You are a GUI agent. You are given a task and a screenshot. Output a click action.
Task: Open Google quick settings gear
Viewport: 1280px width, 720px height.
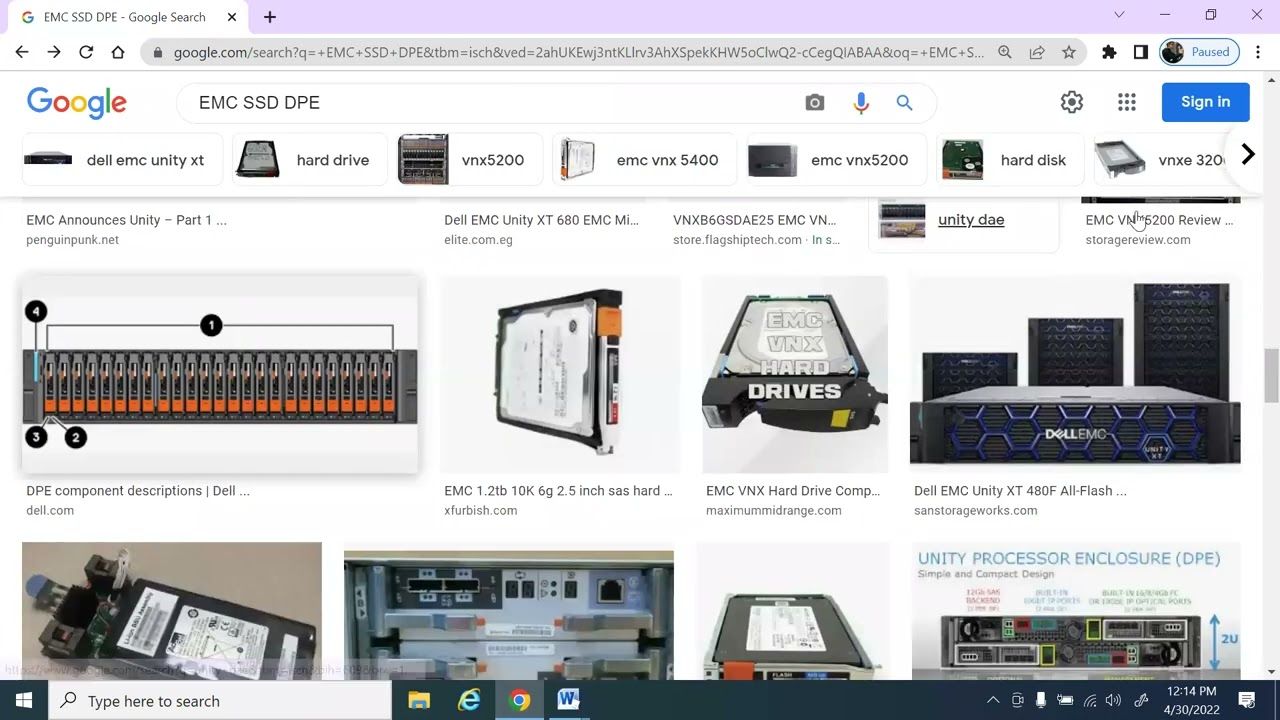[1072, 102]
